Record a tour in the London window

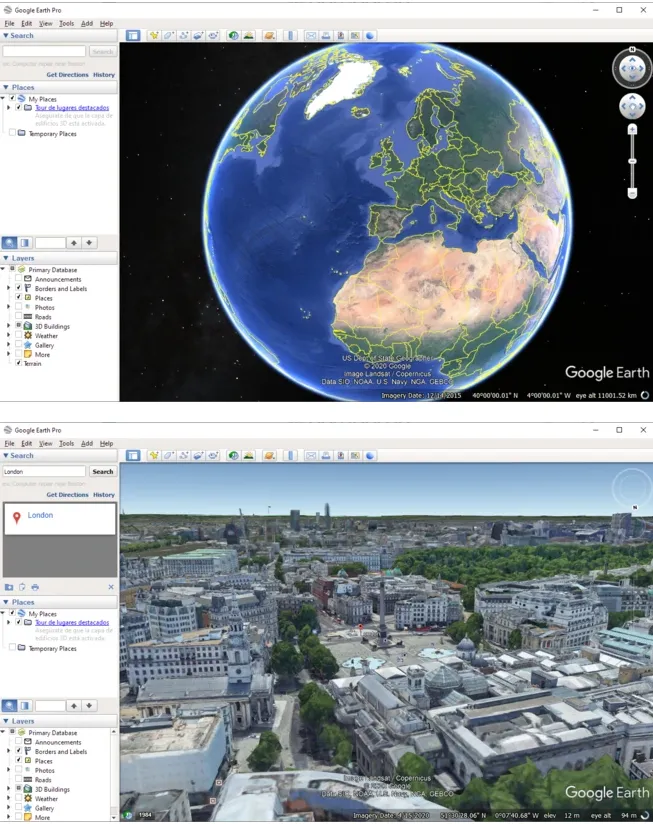pyautogui.click(x=213, y=456)
